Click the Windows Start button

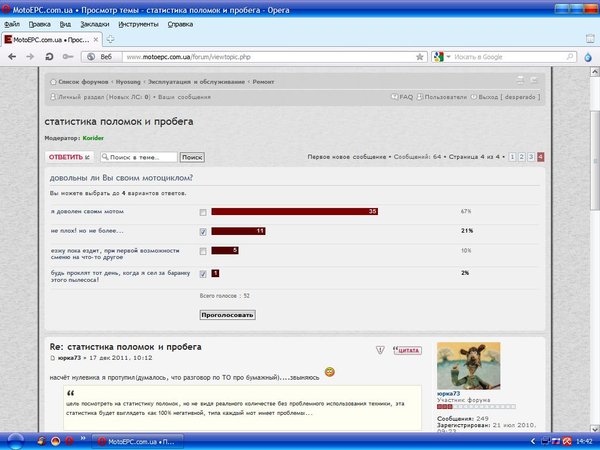[15, 441]
